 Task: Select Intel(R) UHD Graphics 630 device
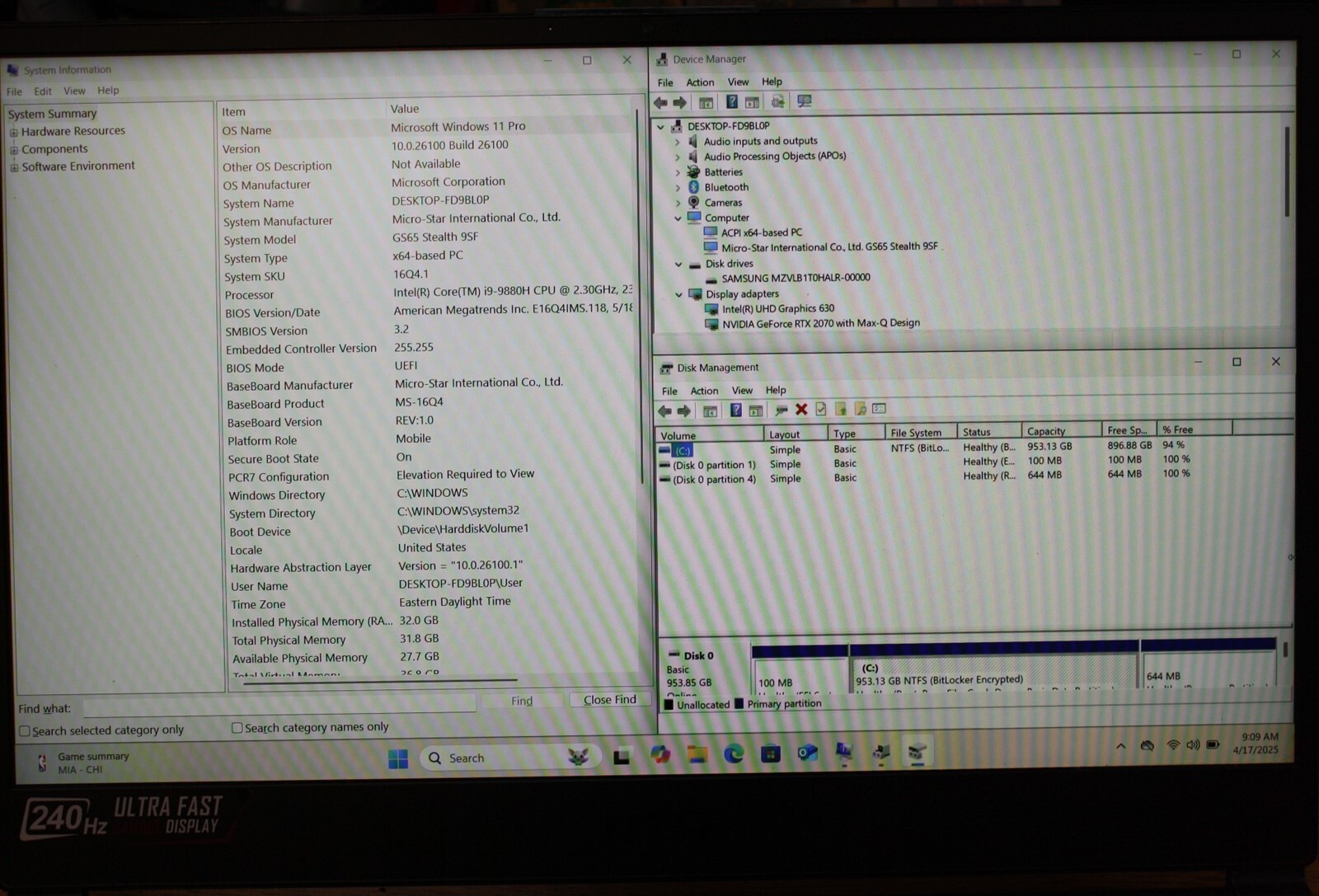point(778,308)
